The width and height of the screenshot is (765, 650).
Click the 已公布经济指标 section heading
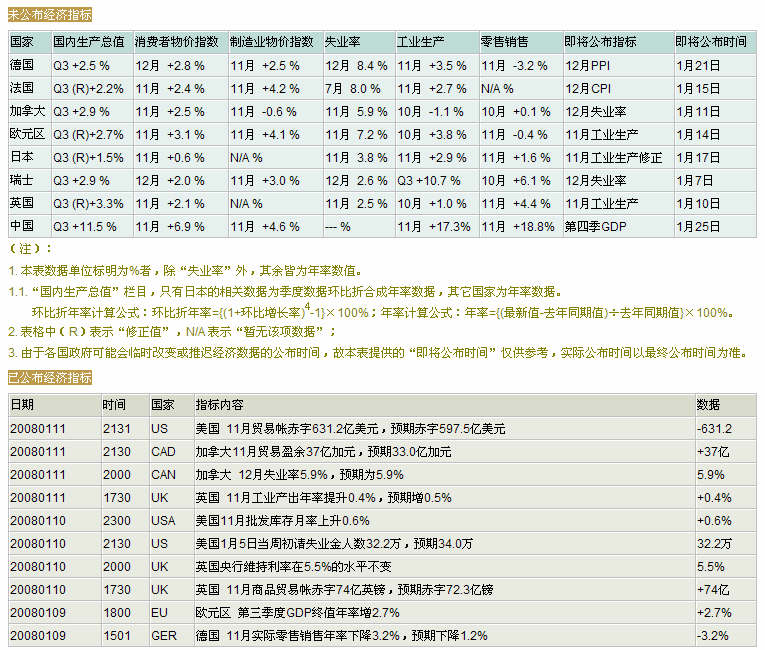(50, 377)
